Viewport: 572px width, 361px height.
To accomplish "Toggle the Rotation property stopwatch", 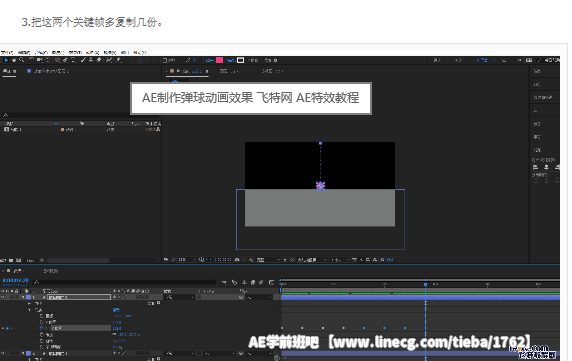I will tap(42, 341).
